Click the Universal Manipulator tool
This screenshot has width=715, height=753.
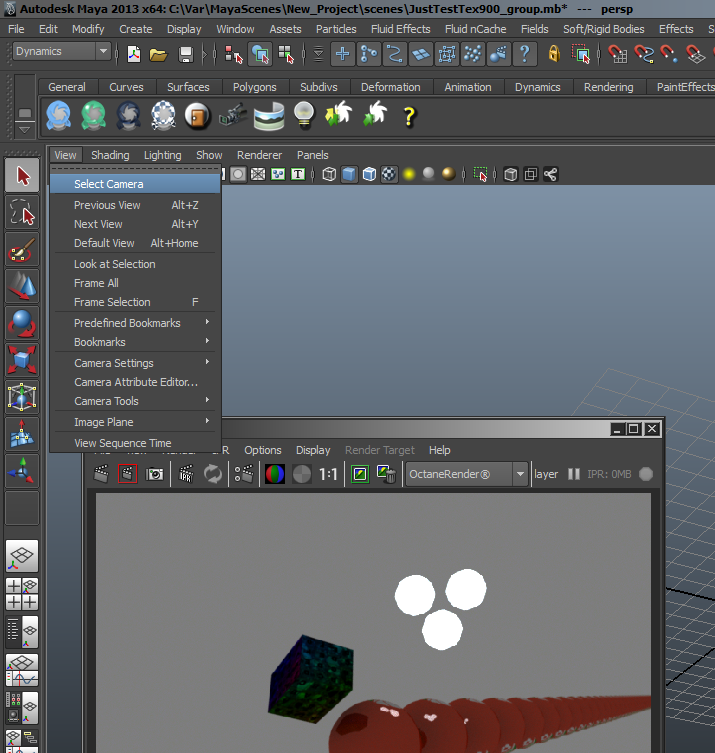[x=22, y=397]
